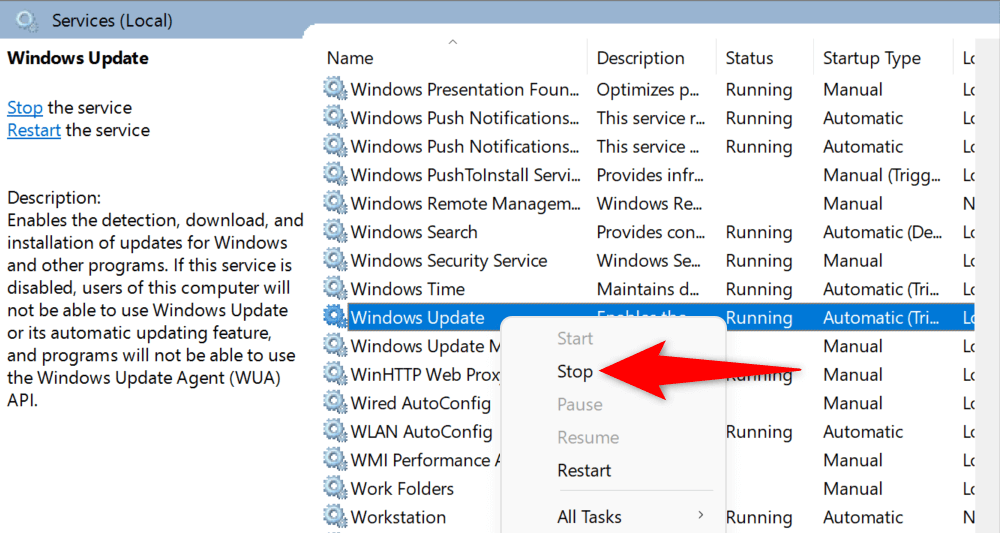Select the Windows Search service
The height and width of the screenshot is (533, 1000).
(x=414, y=232)
